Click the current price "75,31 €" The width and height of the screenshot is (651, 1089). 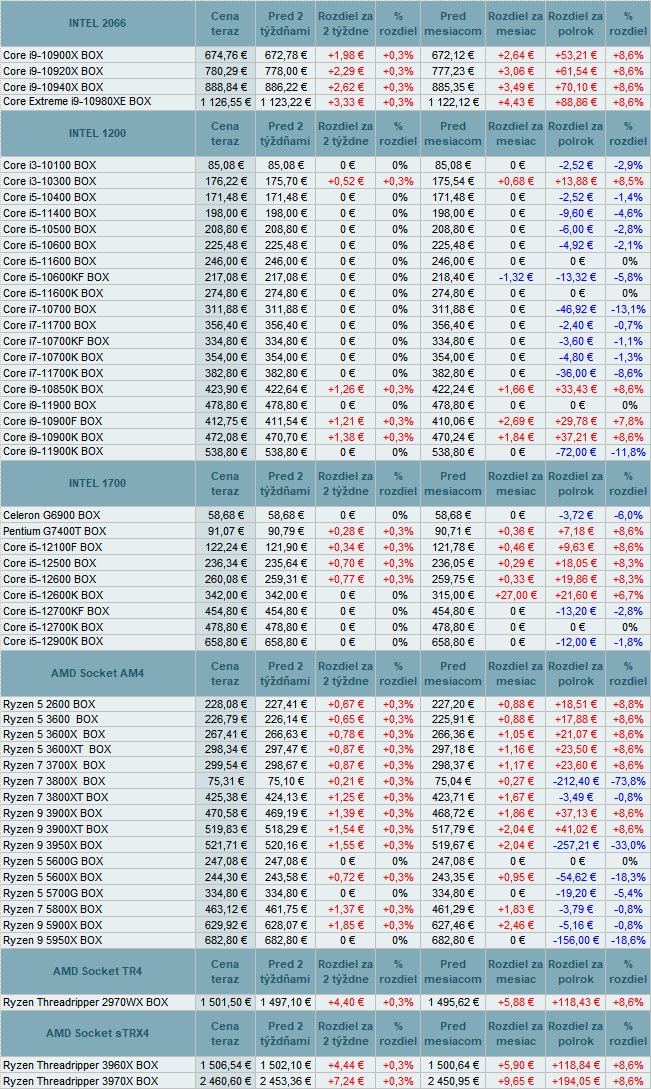coord(225,781)
